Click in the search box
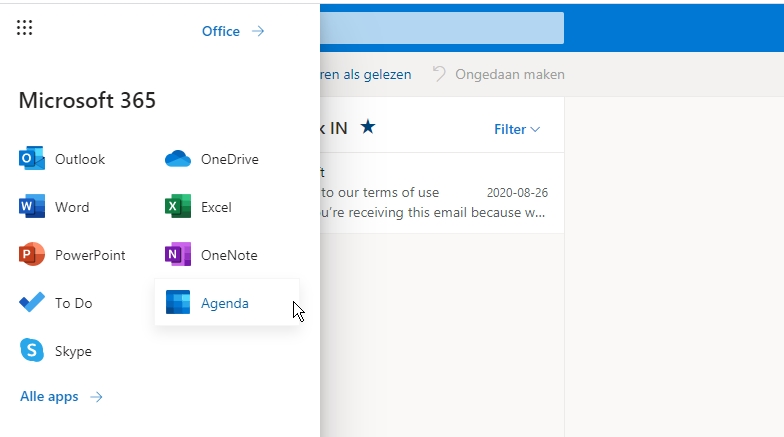 point(440,28)
